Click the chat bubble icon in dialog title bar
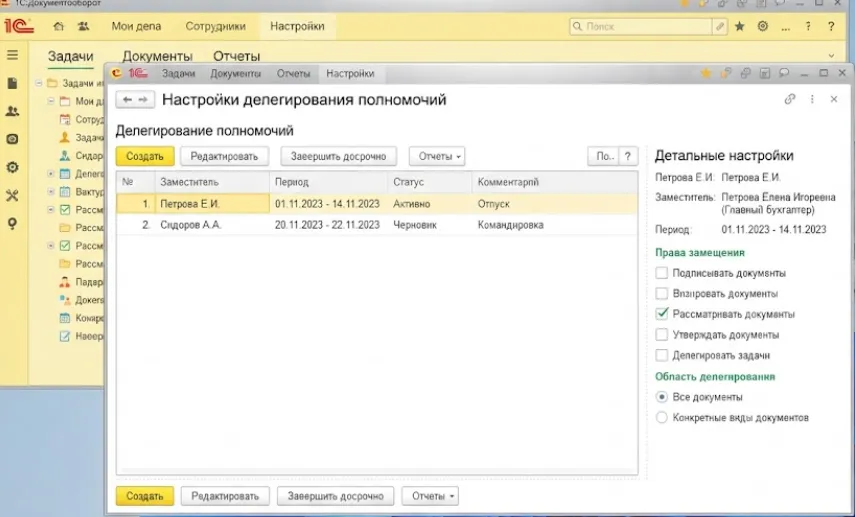 click(784, 73)
